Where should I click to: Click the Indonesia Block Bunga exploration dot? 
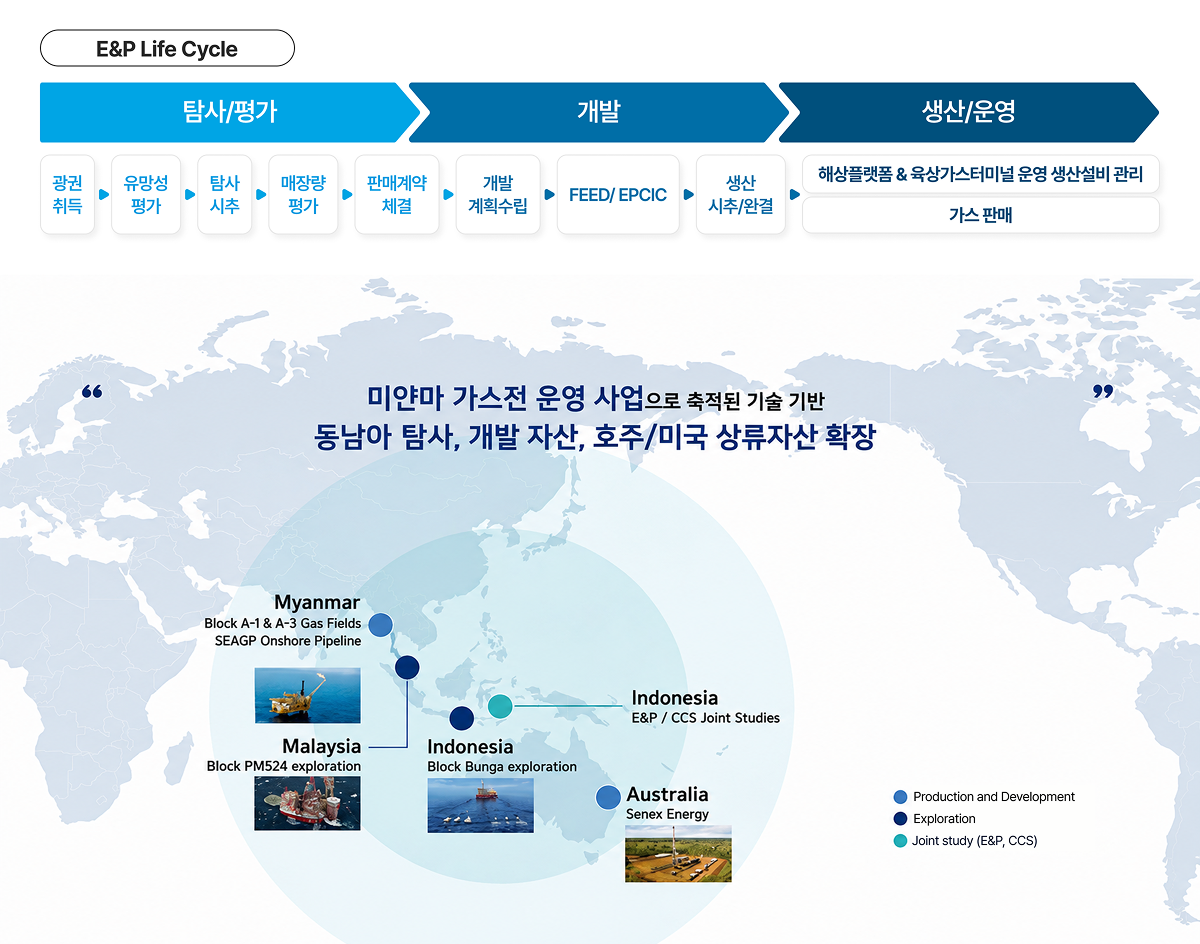[461, 718]
